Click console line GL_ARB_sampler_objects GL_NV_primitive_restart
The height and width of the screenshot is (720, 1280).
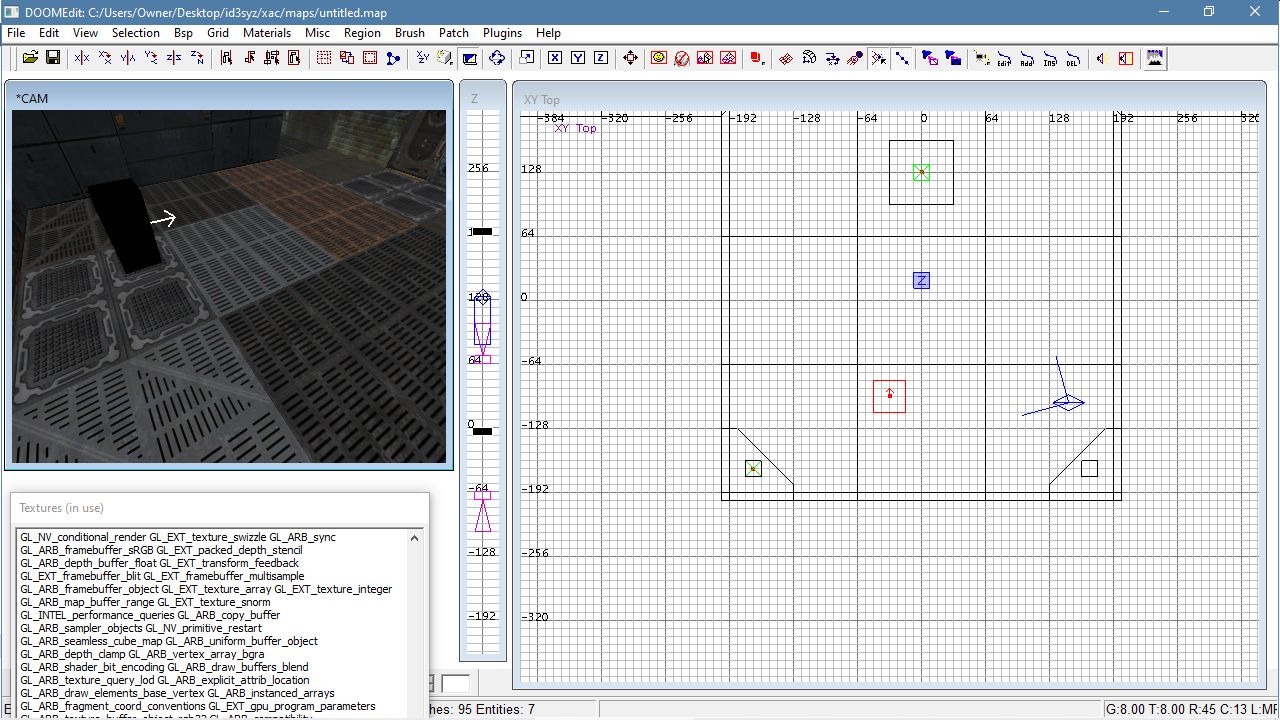tap(141, 628)
